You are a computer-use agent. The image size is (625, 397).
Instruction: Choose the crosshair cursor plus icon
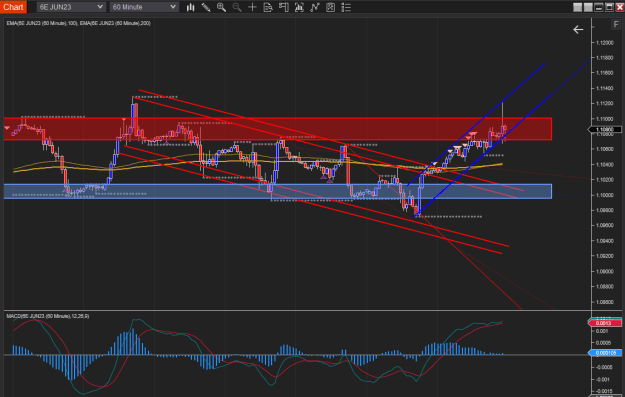pos(252,7)
